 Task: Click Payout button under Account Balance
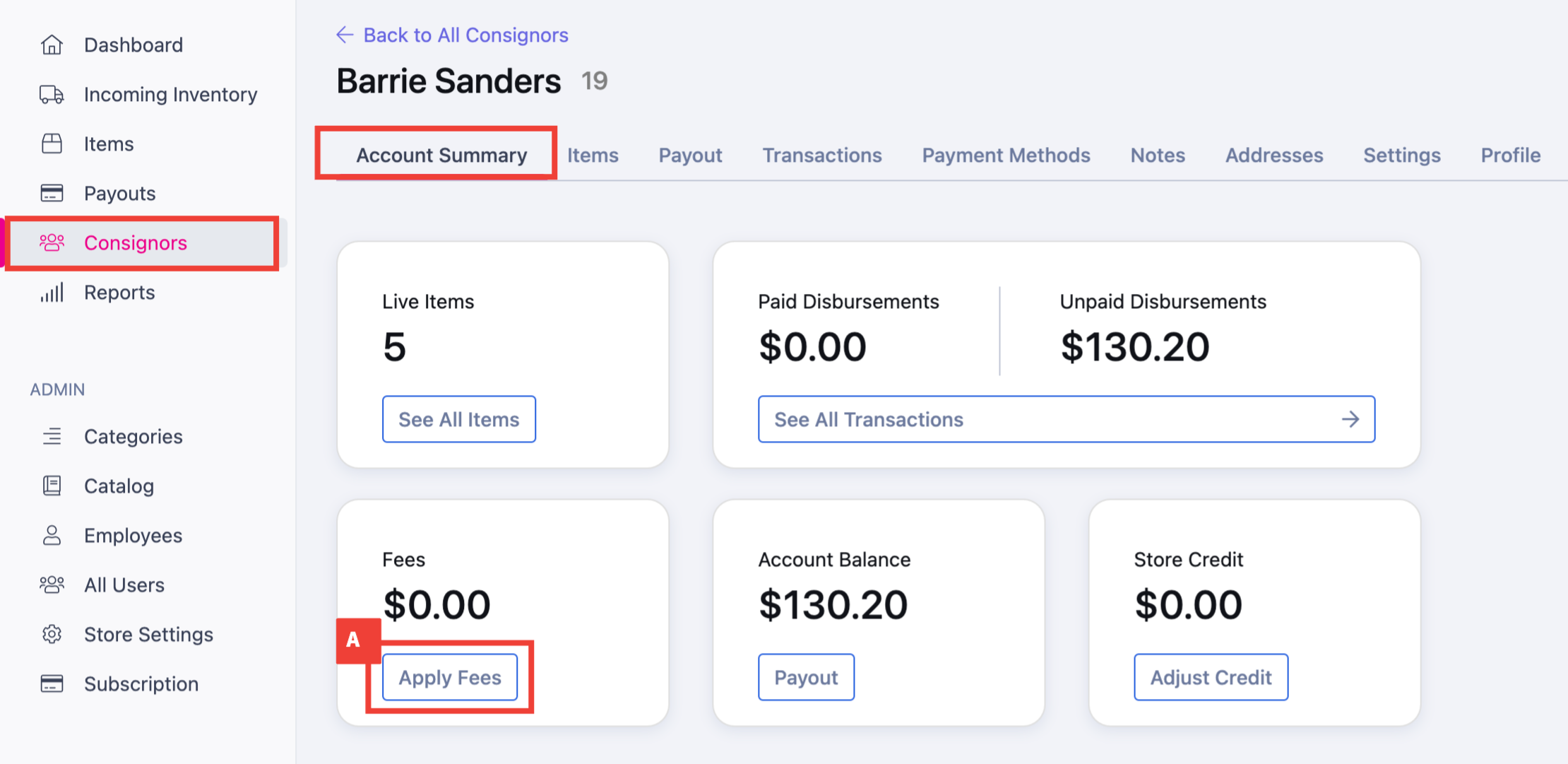coord(806,677)
